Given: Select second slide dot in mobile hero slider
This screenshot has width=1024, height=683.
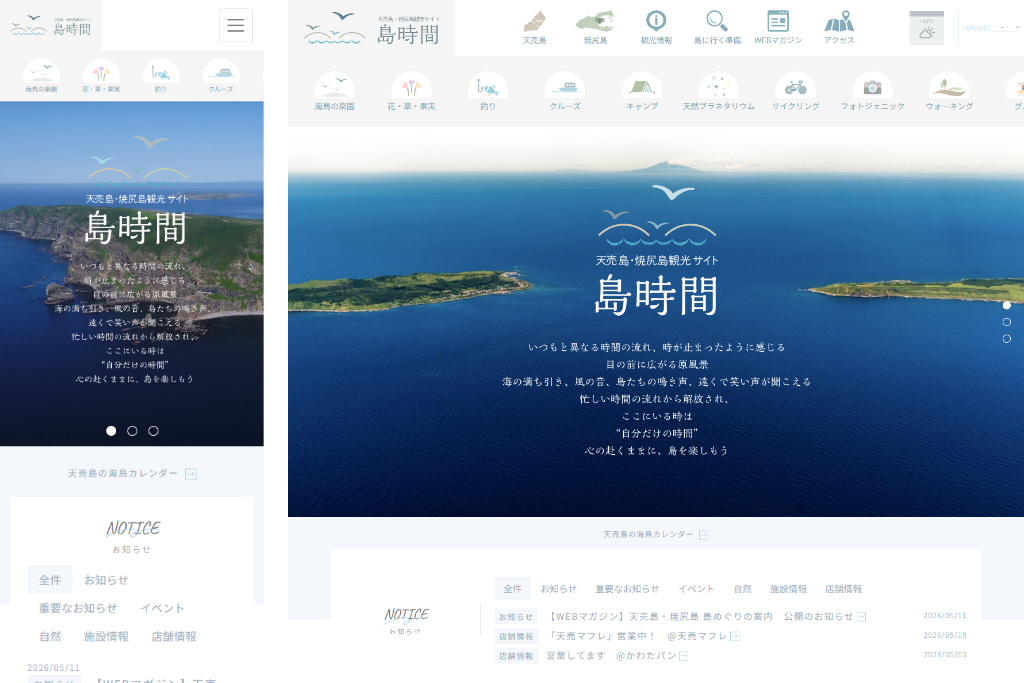Looking at the screenshot, I should click(x=132, y=431).
